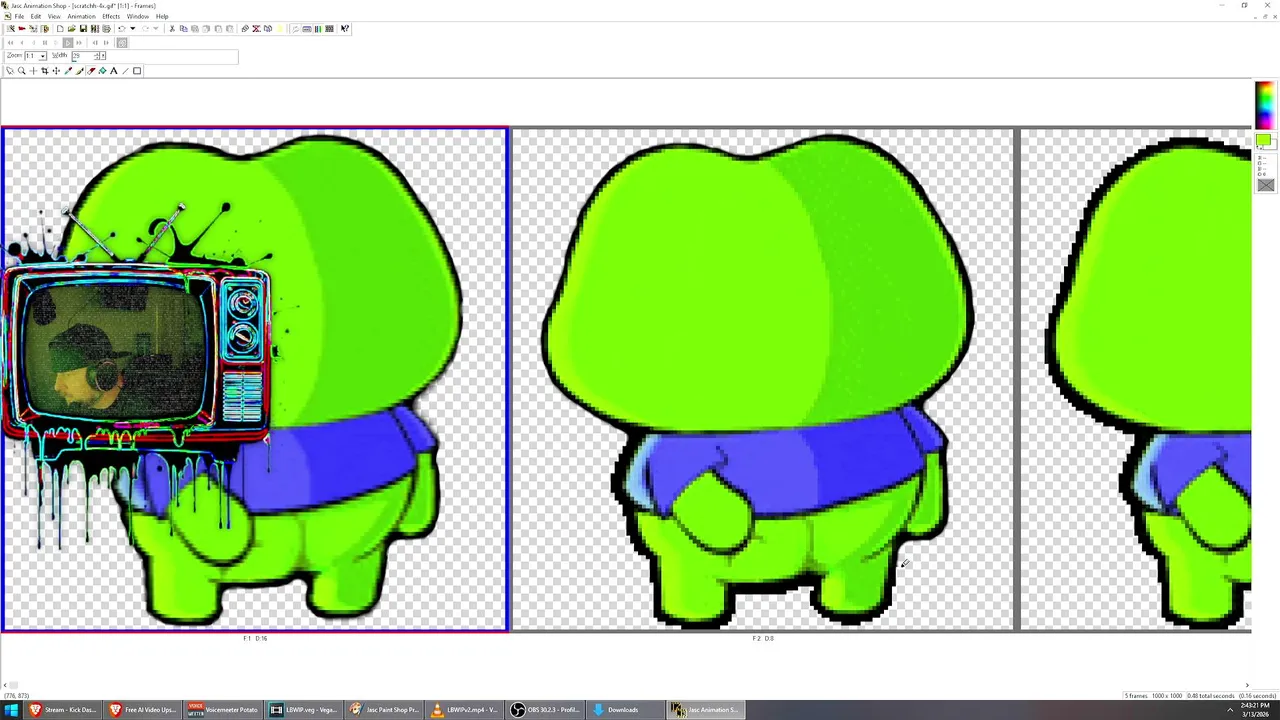Open the Window menu
This screenshot has height=720, width=1280.
138,16
